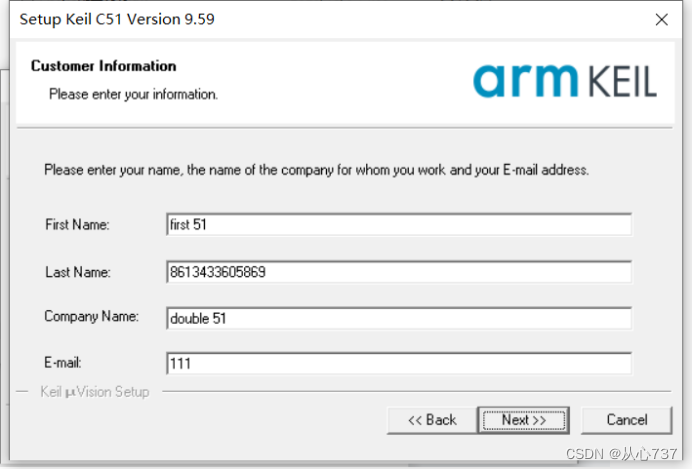Go back with the << Back button
Image resolution: width=692 pixels, height=470 pixels.
point(432,420)
